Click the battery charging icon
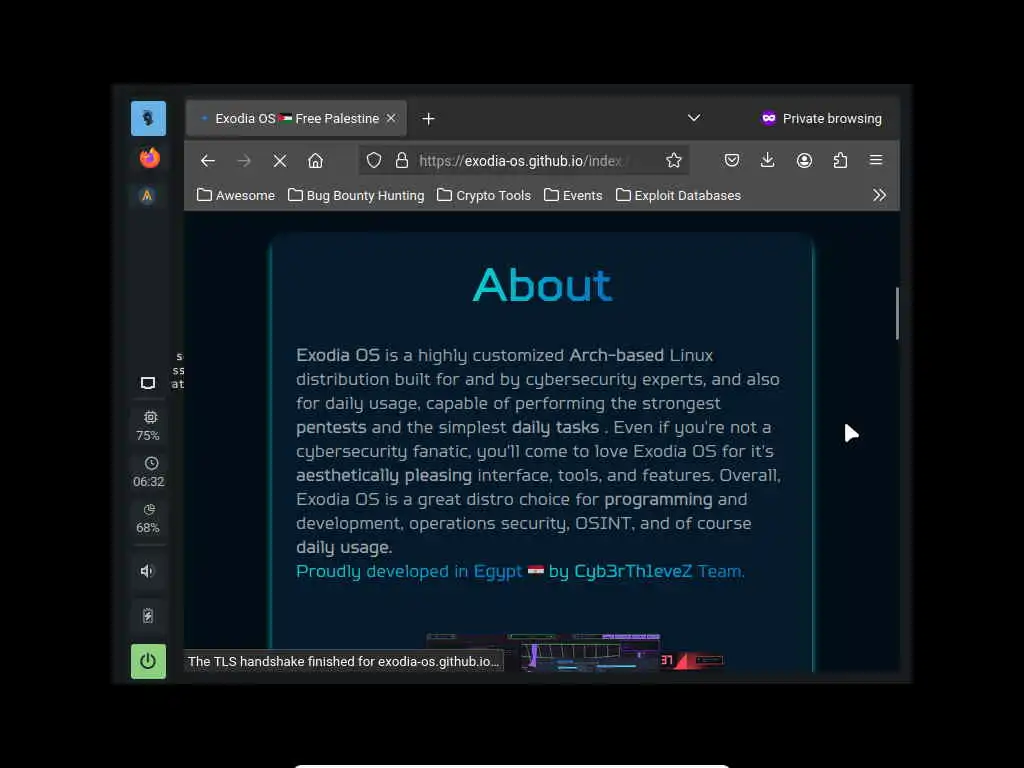Screen dimensions: 1024x768 pos(148,615)
